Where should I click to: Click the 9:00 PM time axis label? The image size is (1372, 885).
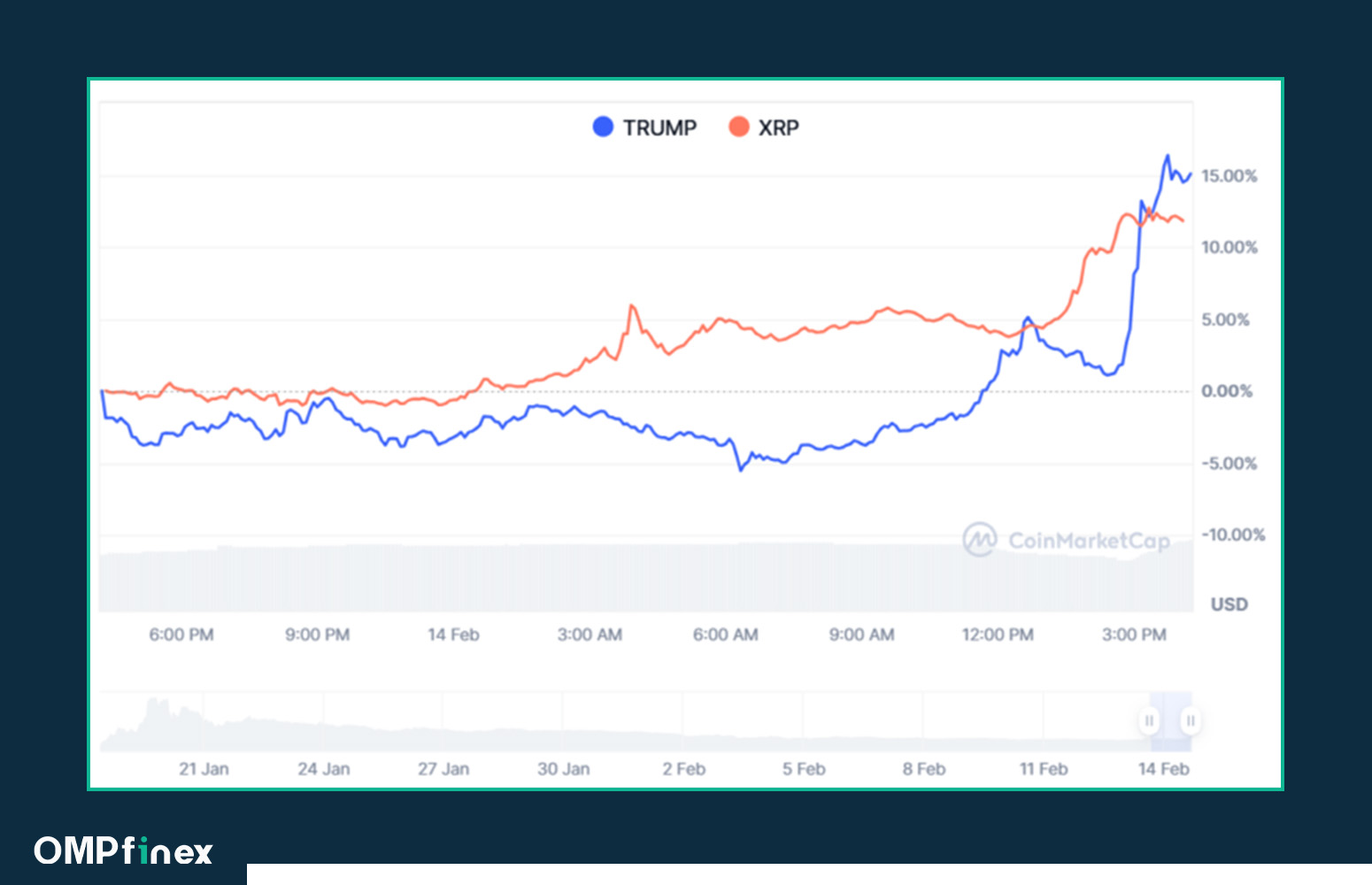[318, 635]
